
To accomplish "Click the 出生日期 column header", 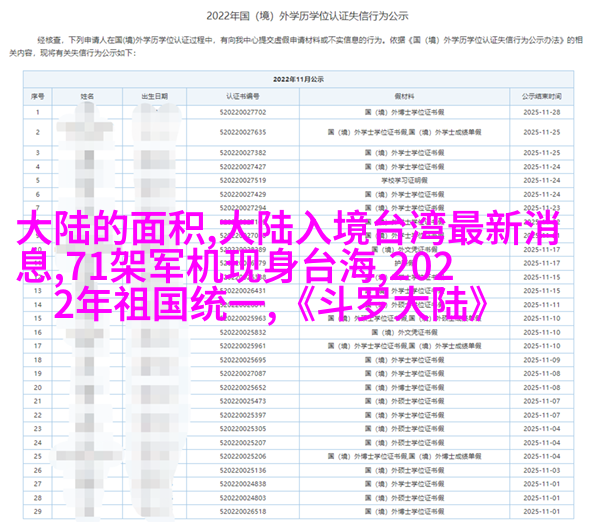I will pyautogui.click(x=155, y=96).
